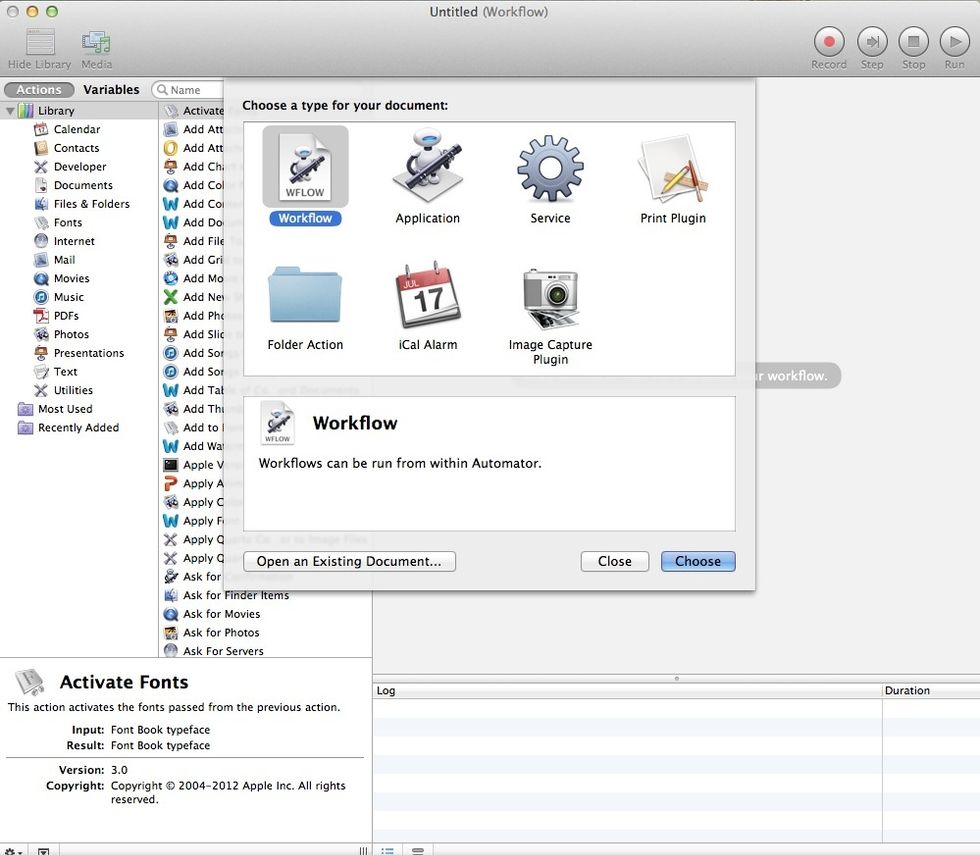Click Hide Library in the toolbar
The height and width of the screenshot is (855, 980).
pos(39,49)
